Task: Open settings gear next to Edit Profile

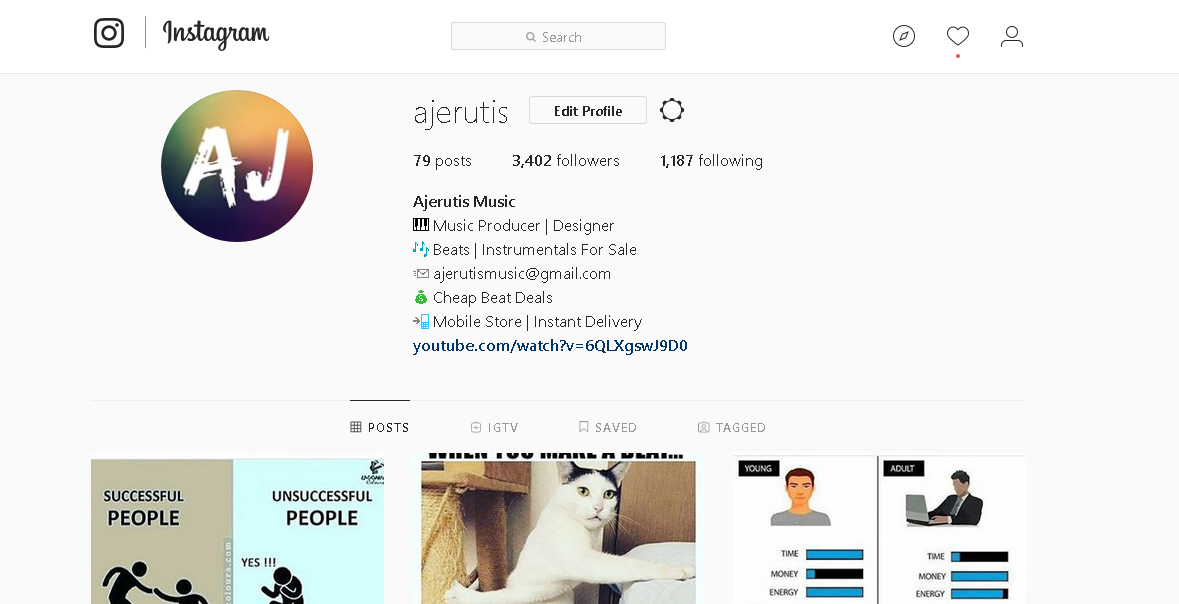Action: tap(671, 111)
